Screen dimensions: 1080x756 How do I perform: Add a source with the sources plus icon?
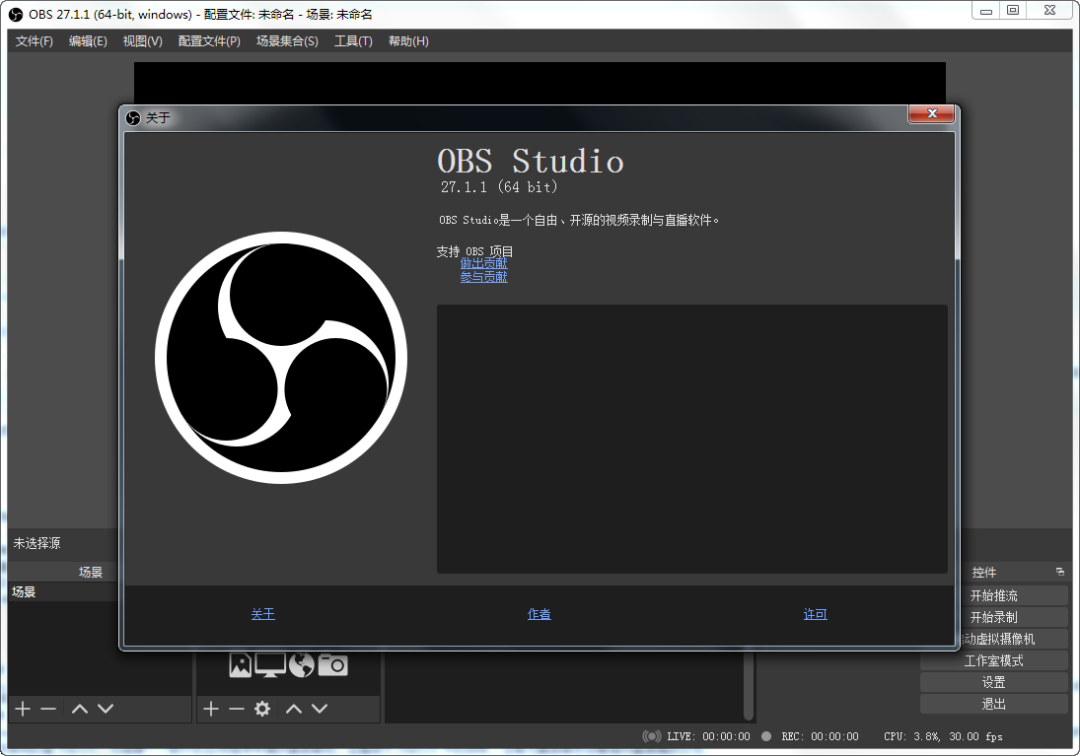coord(211,709)
